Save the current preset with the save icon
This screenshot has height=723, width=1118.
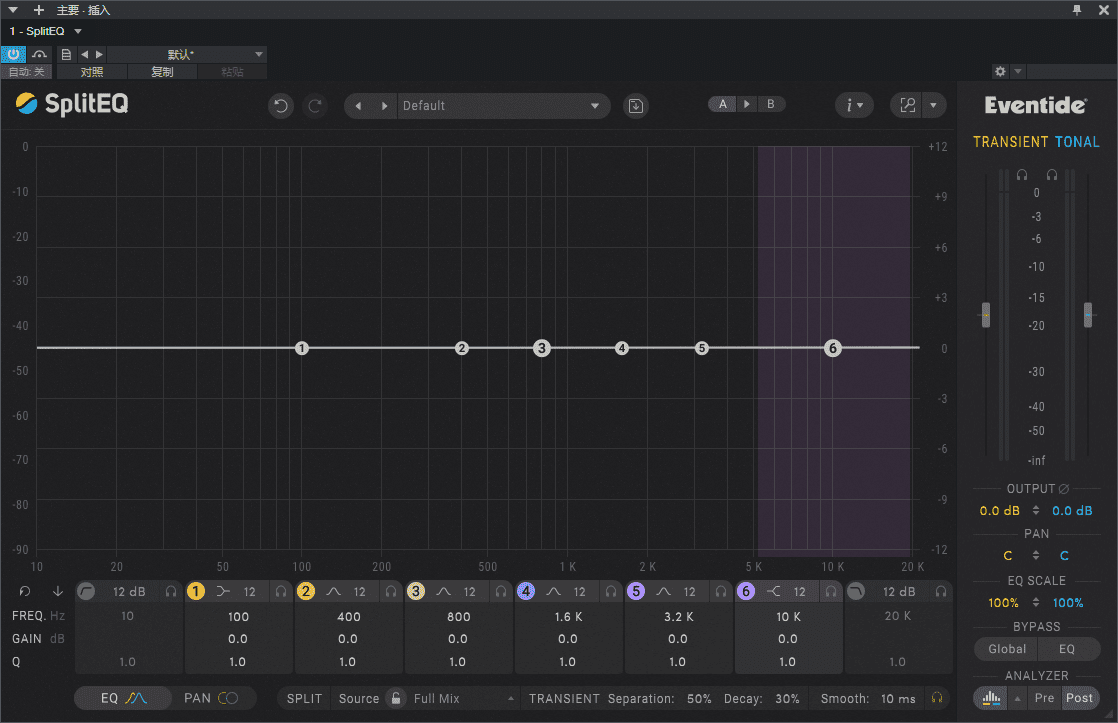click(x=635, y=106)
